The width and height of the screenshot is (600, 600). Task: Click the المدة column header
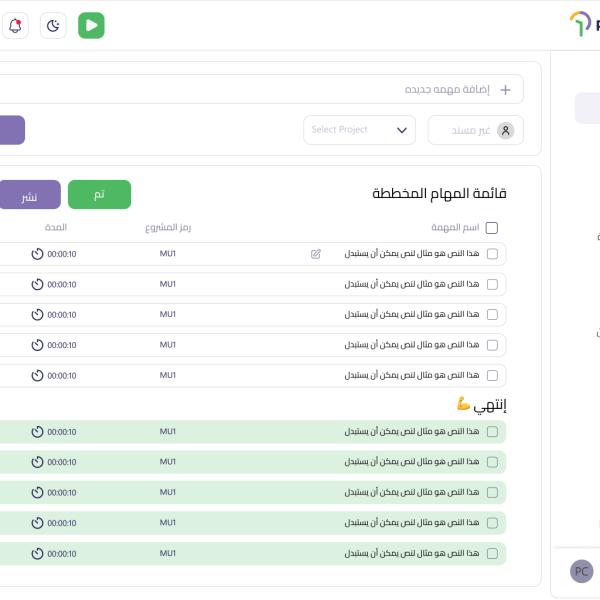pos(56,228)
